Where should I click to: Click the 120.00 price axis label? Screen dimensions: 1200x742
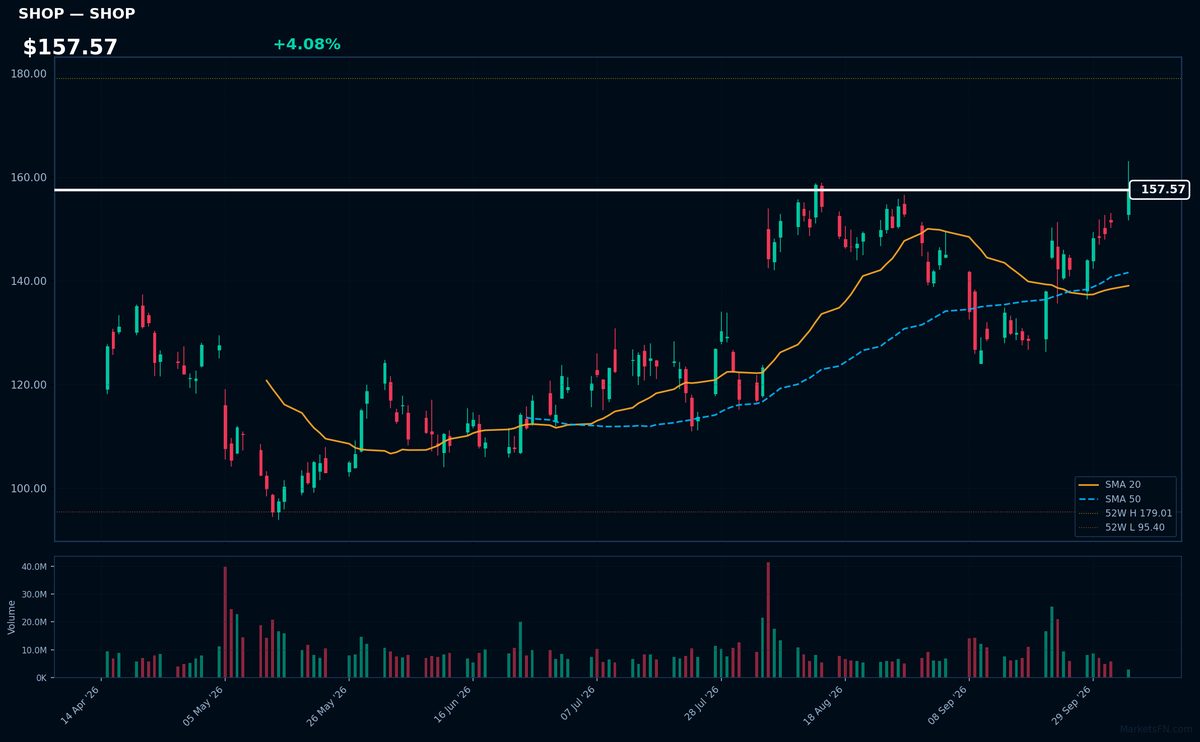[x=29, y=385]
